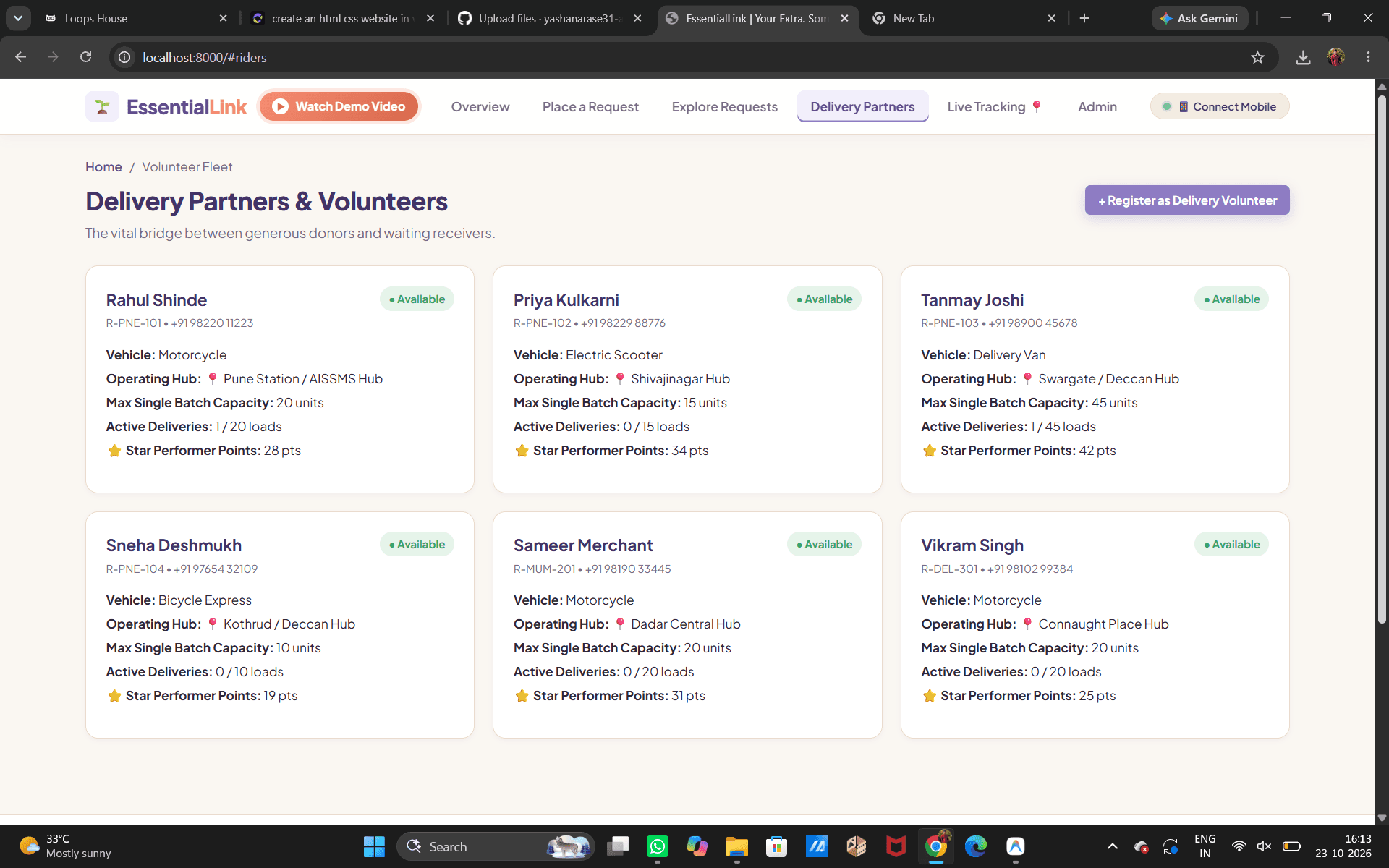Viewport: 1389px width, 868px height.
Task: Click the star icon for Tanmay's 42 pts
Action: 929,451
